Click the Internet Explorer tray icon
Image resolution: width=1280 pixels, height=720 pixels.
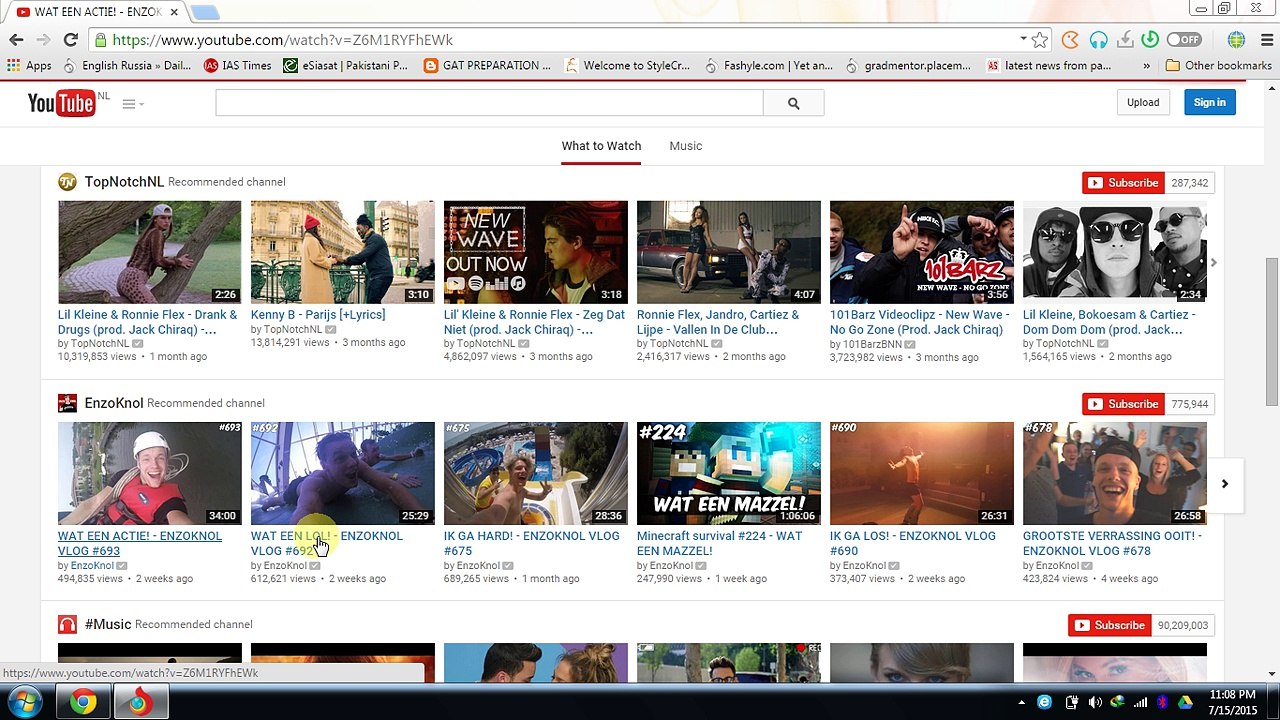coord(1045,702)
